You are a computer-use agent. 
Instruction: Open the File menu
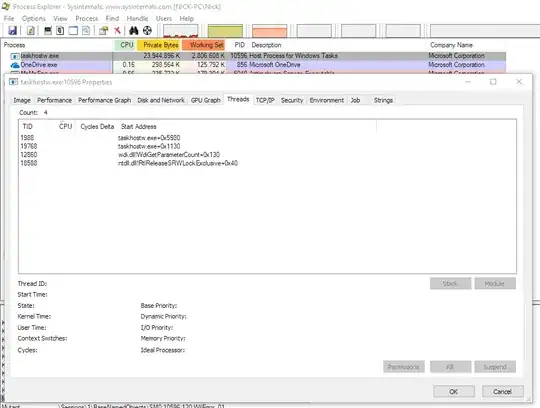(x=9, y=19)
